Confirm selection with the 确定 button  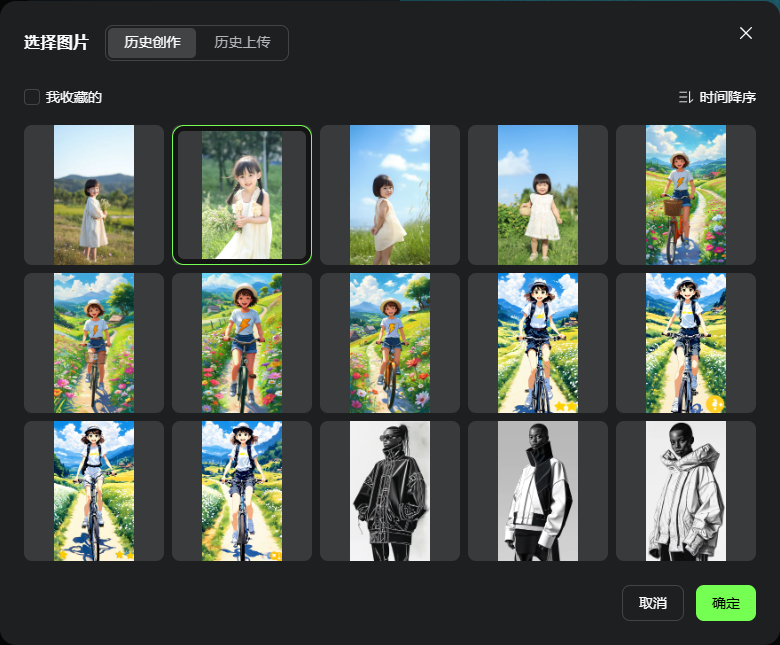coord(726,603)
